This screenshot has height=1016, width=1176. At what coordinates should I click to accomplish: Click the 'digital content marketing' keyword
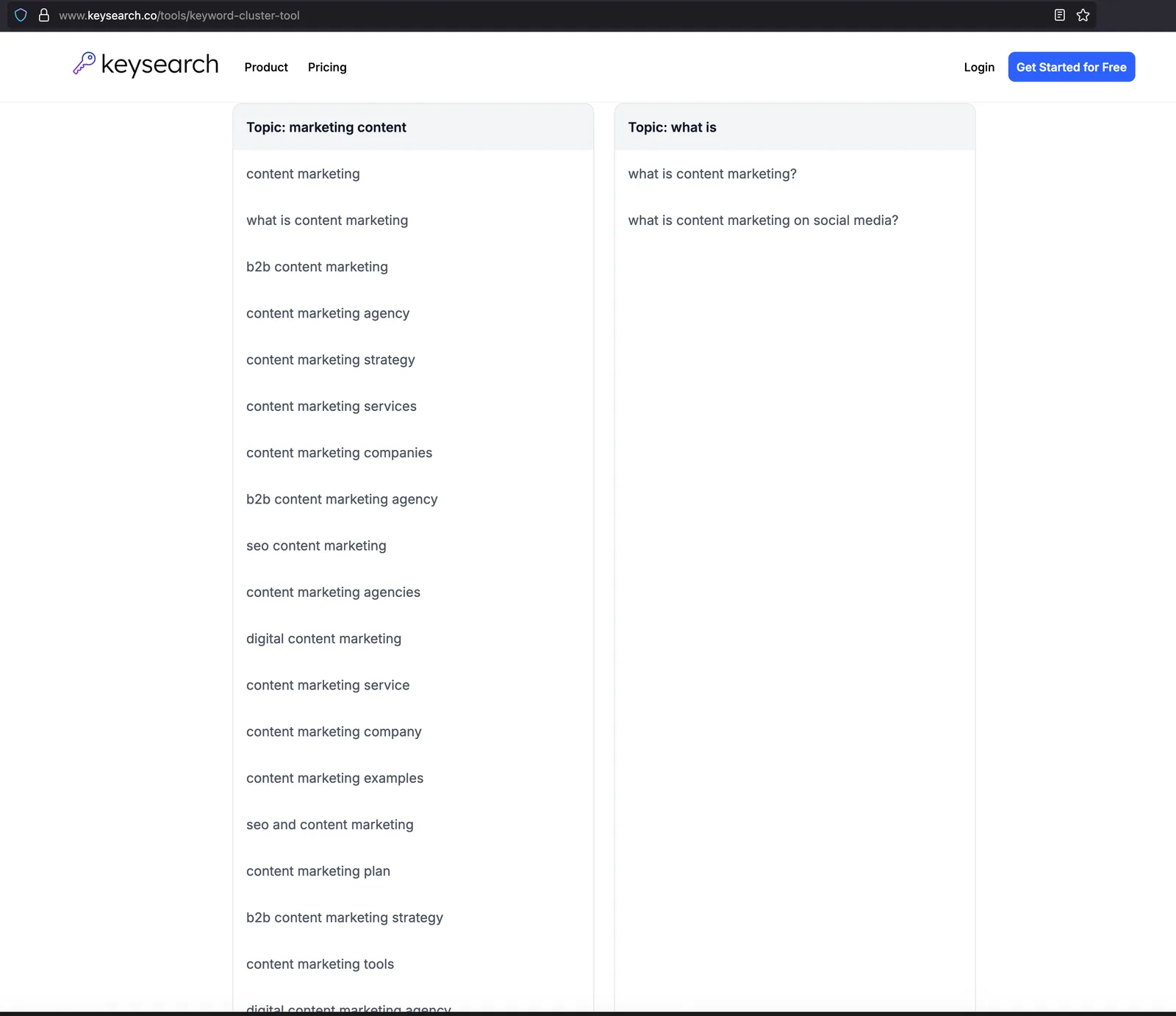323,639
